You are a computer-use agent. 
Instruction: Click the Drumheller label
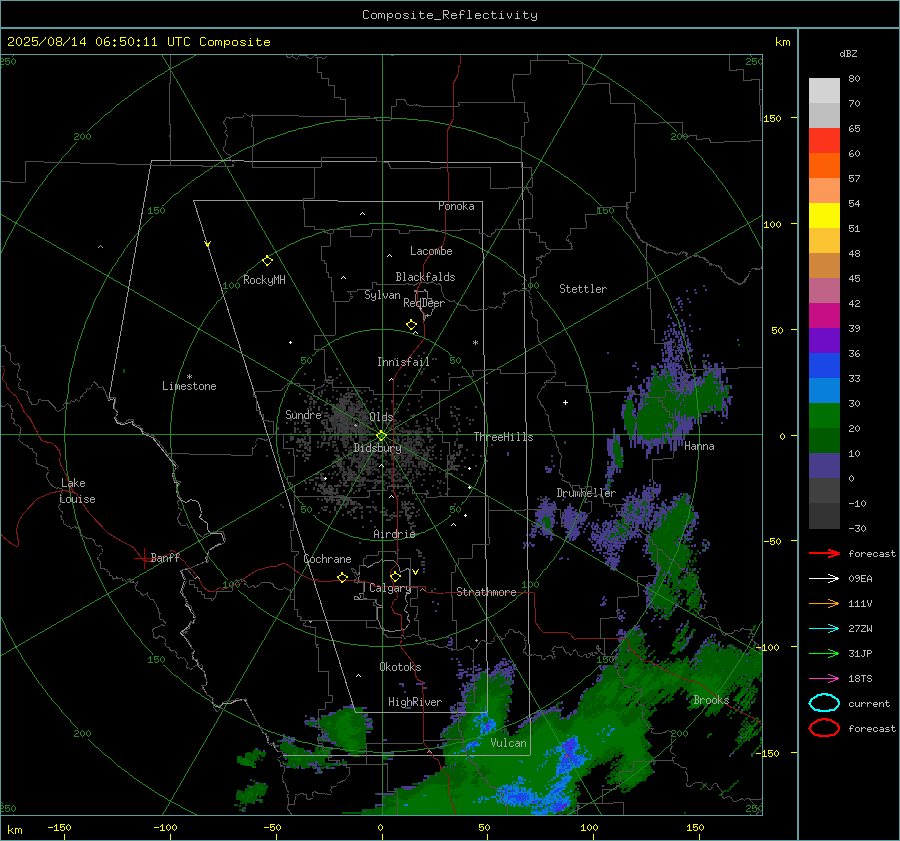tap(586, 493)
